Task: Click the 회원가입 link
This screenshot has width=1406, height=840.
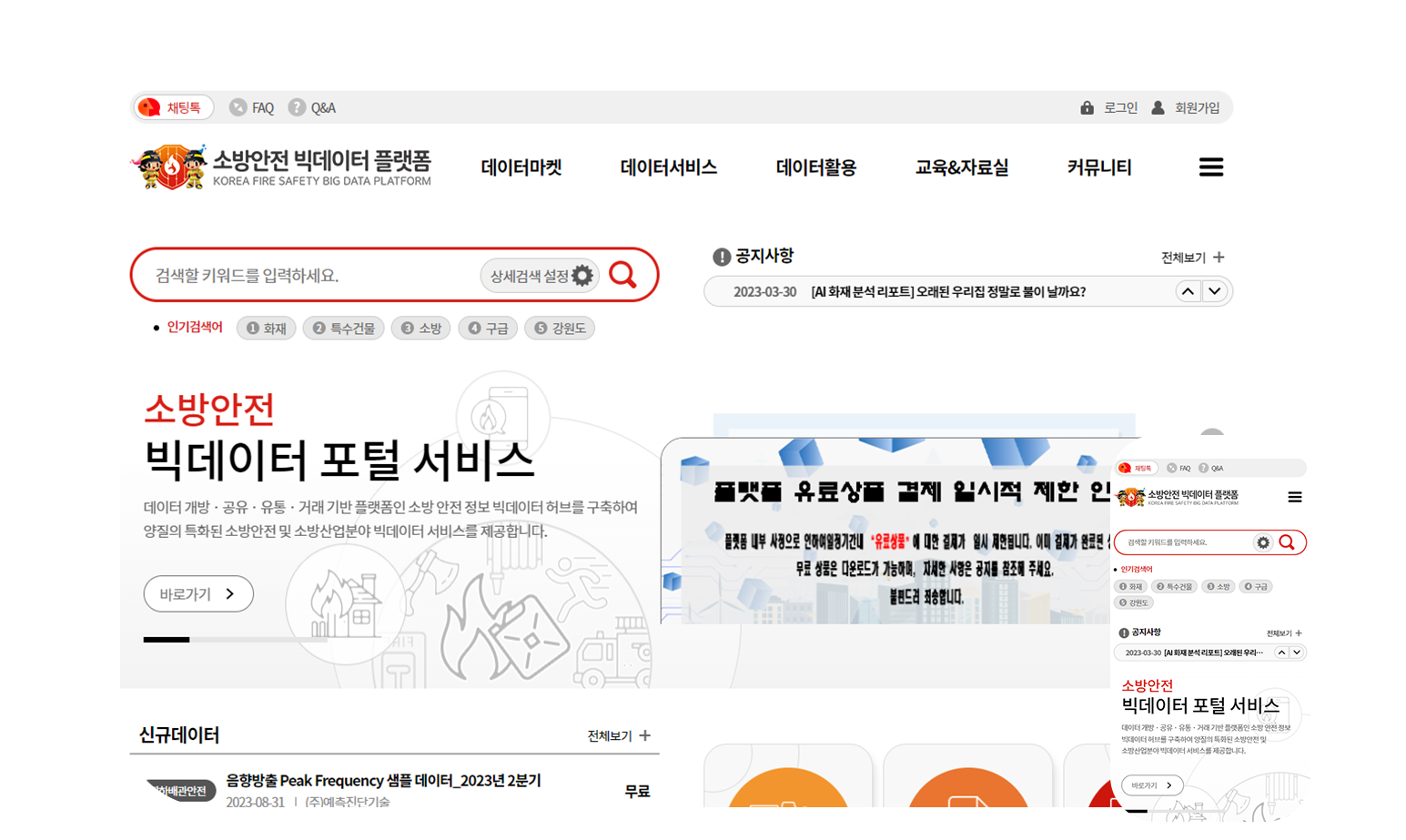Action: click(1197, 107)
